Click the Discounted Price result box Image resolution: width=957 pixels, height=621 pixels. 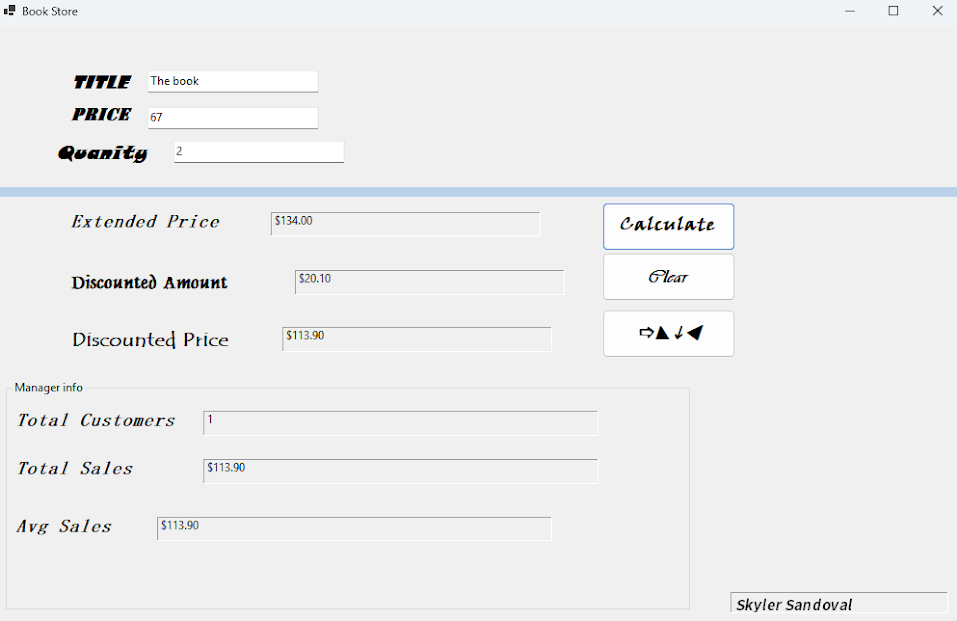(416, 339)
